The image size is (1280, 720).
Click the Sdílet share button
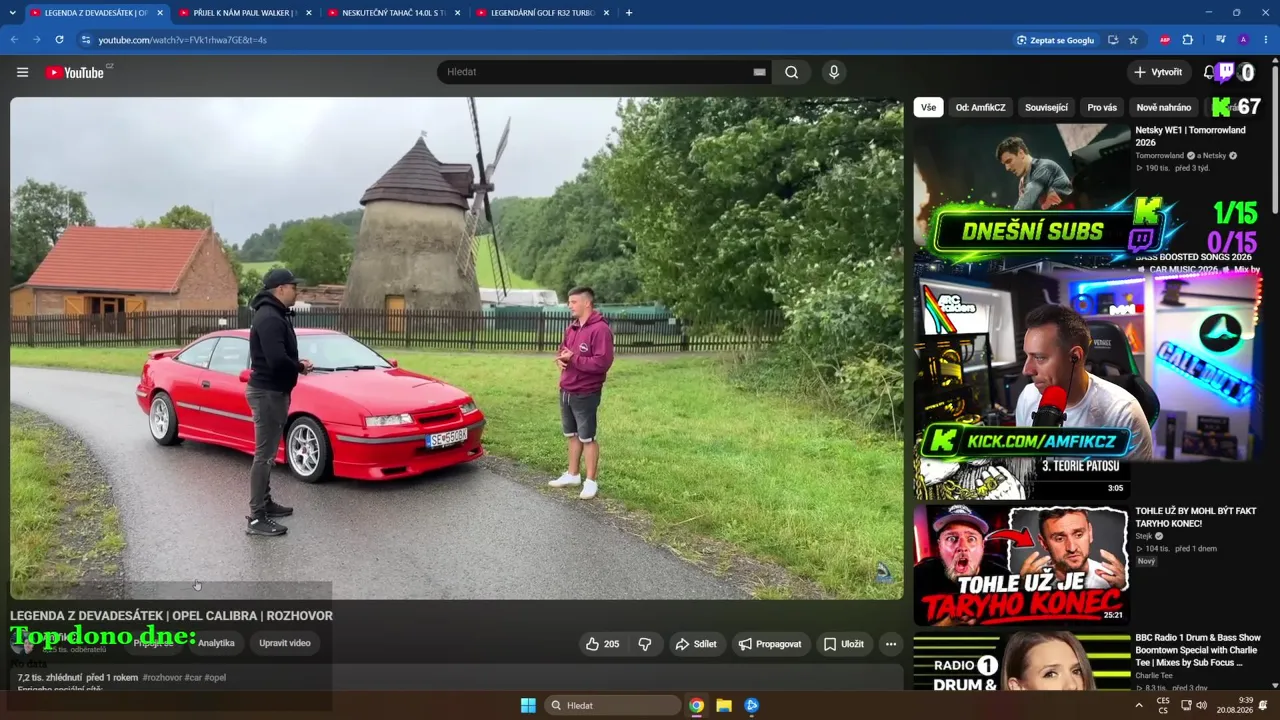click(696, 644)
